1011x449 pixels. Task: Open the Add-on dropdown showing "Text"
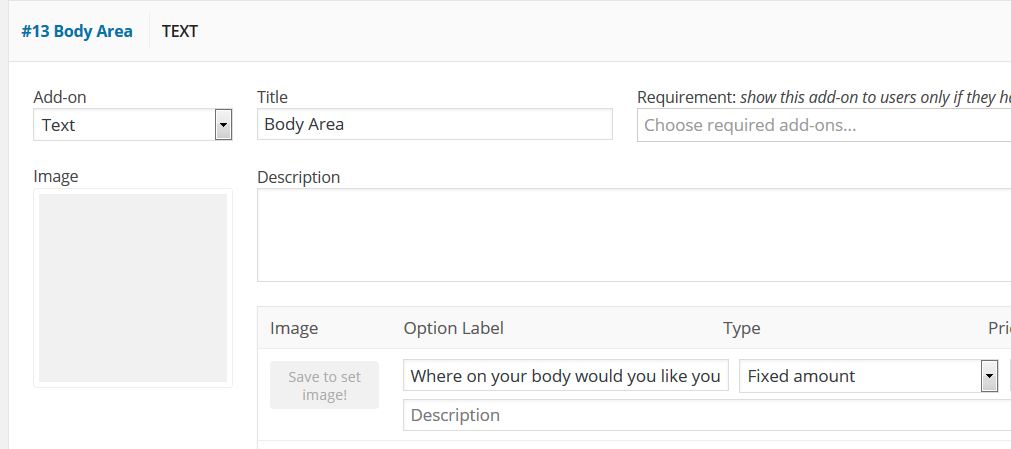coord(124,125)
